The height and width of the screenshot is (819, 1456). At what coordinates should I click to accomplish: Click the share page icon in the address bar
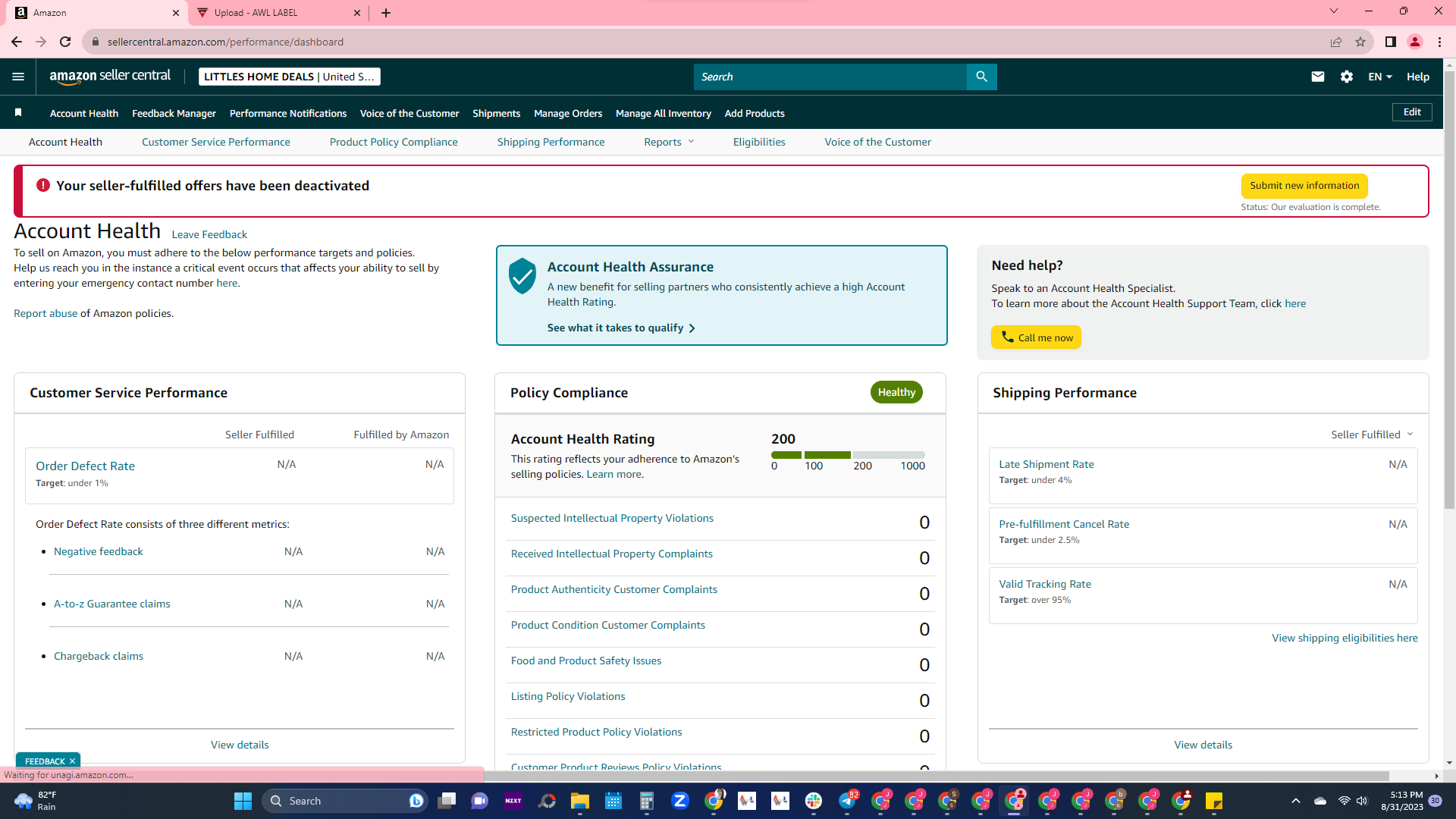coord(1336,42)
